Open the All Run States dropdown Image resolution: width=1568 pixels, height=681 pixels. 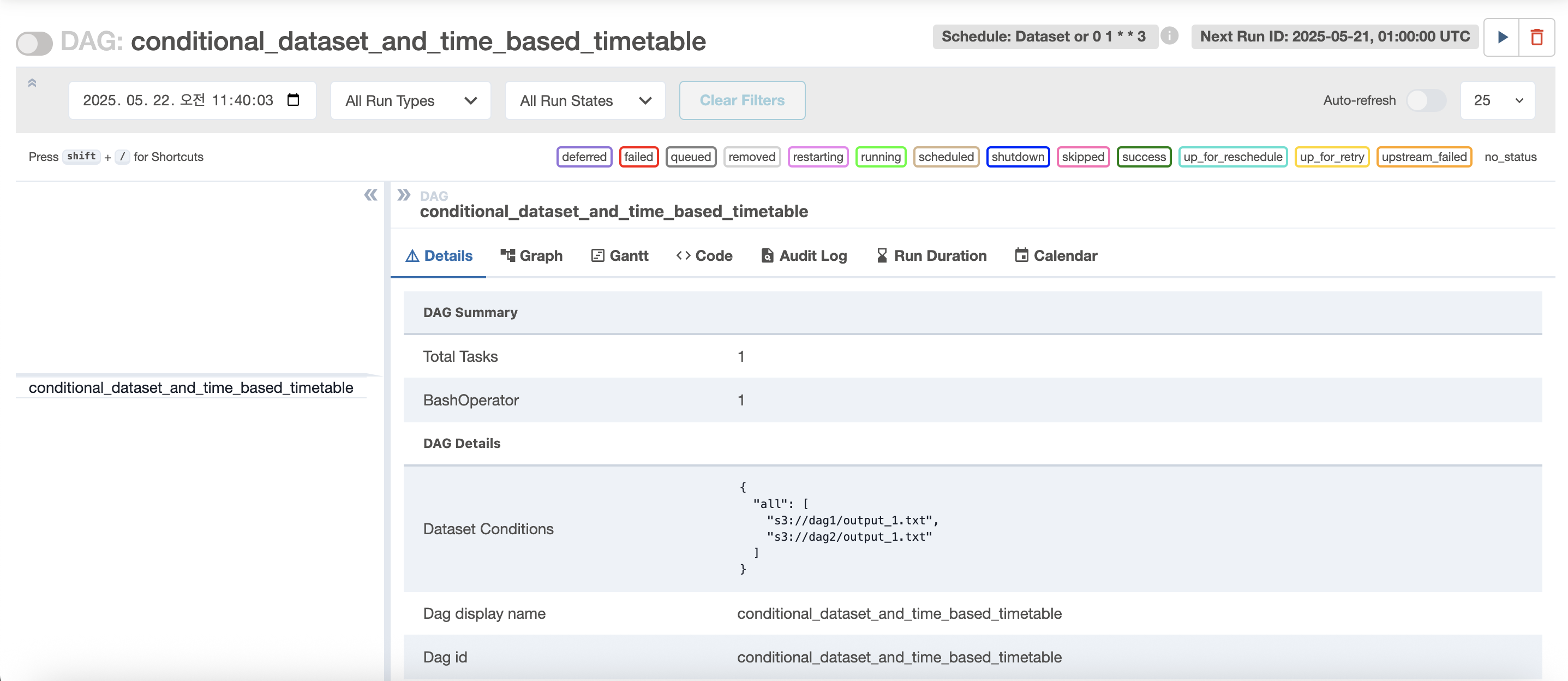pos(585,100)
